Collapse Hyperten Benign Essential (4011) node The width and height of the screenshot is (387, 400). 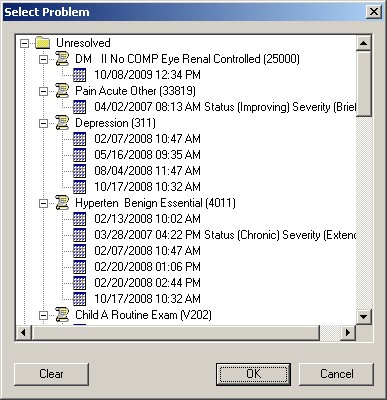[43, 203]
